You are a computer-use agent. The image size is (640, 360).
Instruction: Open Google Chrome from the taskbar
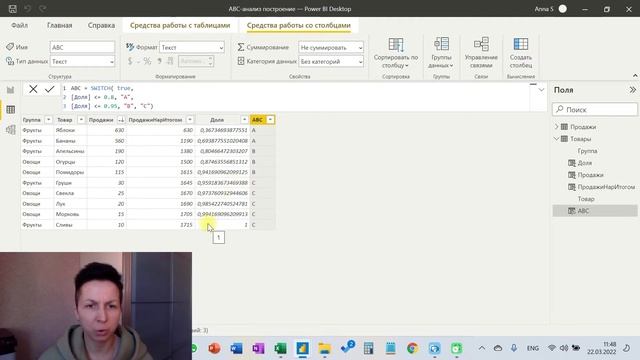click(412, 348)
